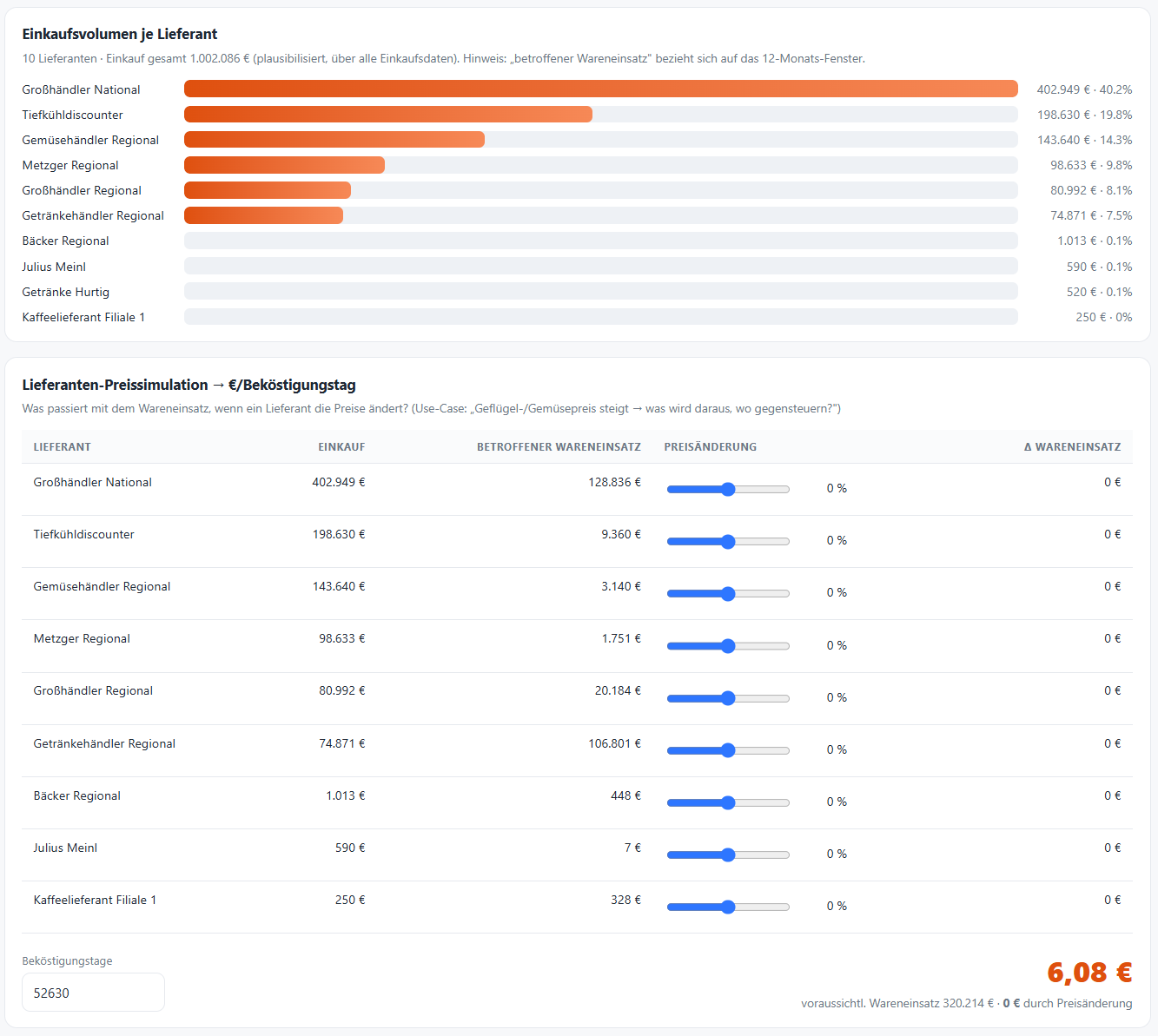Click the chart value "590 € · 0.1%"

coord(1100,267)
